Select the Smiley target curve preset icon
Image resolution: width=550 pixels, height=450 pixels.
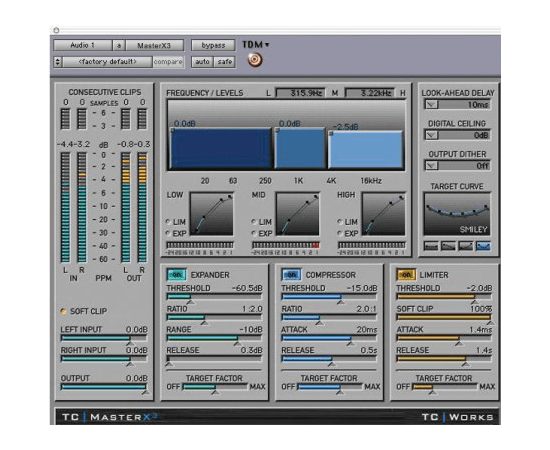[x=483, y=246]
